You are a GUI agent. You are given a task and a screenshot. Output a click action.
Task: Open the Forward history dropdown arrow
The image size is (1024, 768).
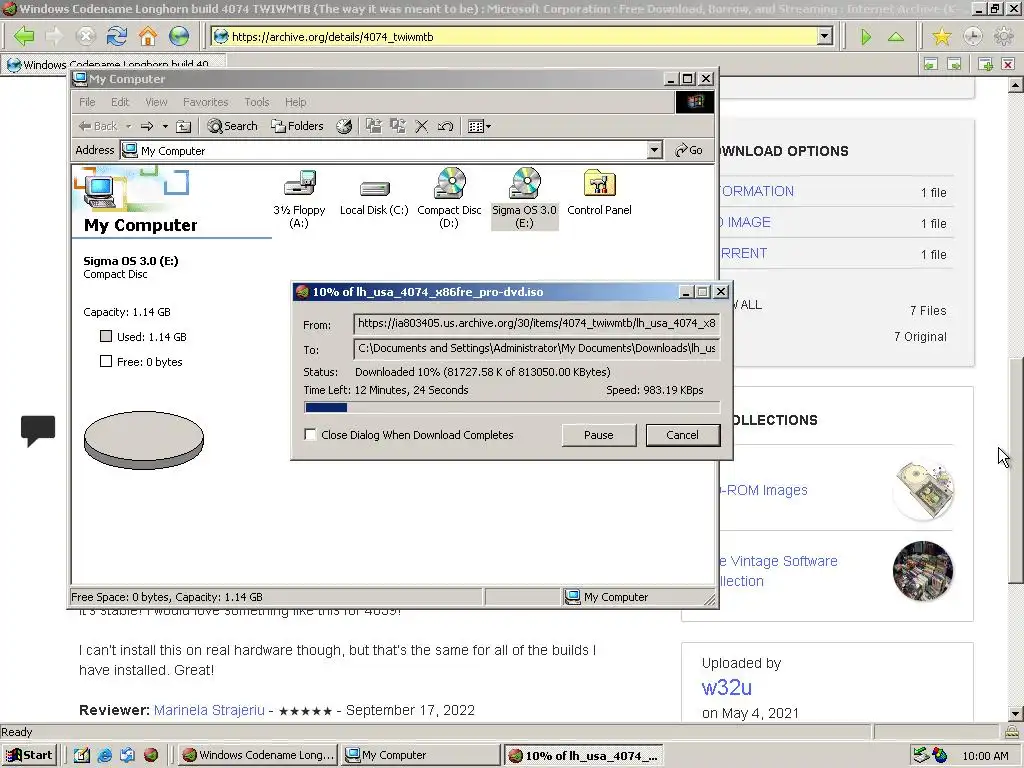[x=165, y=126]
